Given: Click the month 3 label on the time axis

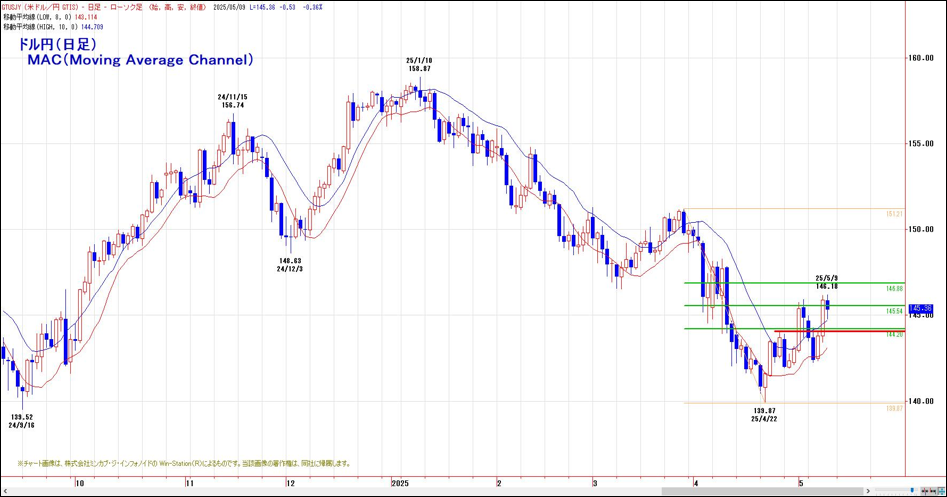Looking at the screenshot, I should point(595,483).
